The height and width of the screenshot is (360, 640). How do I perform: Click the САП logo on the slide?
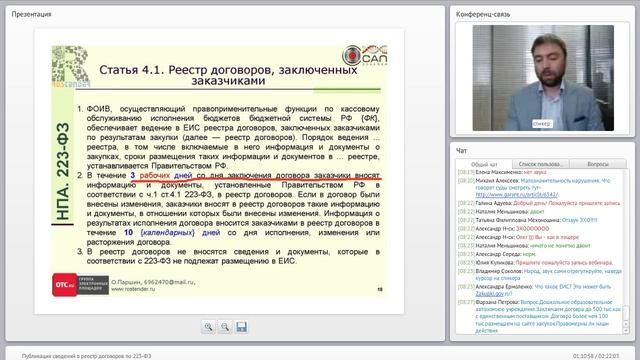click(x=364, y=56)
